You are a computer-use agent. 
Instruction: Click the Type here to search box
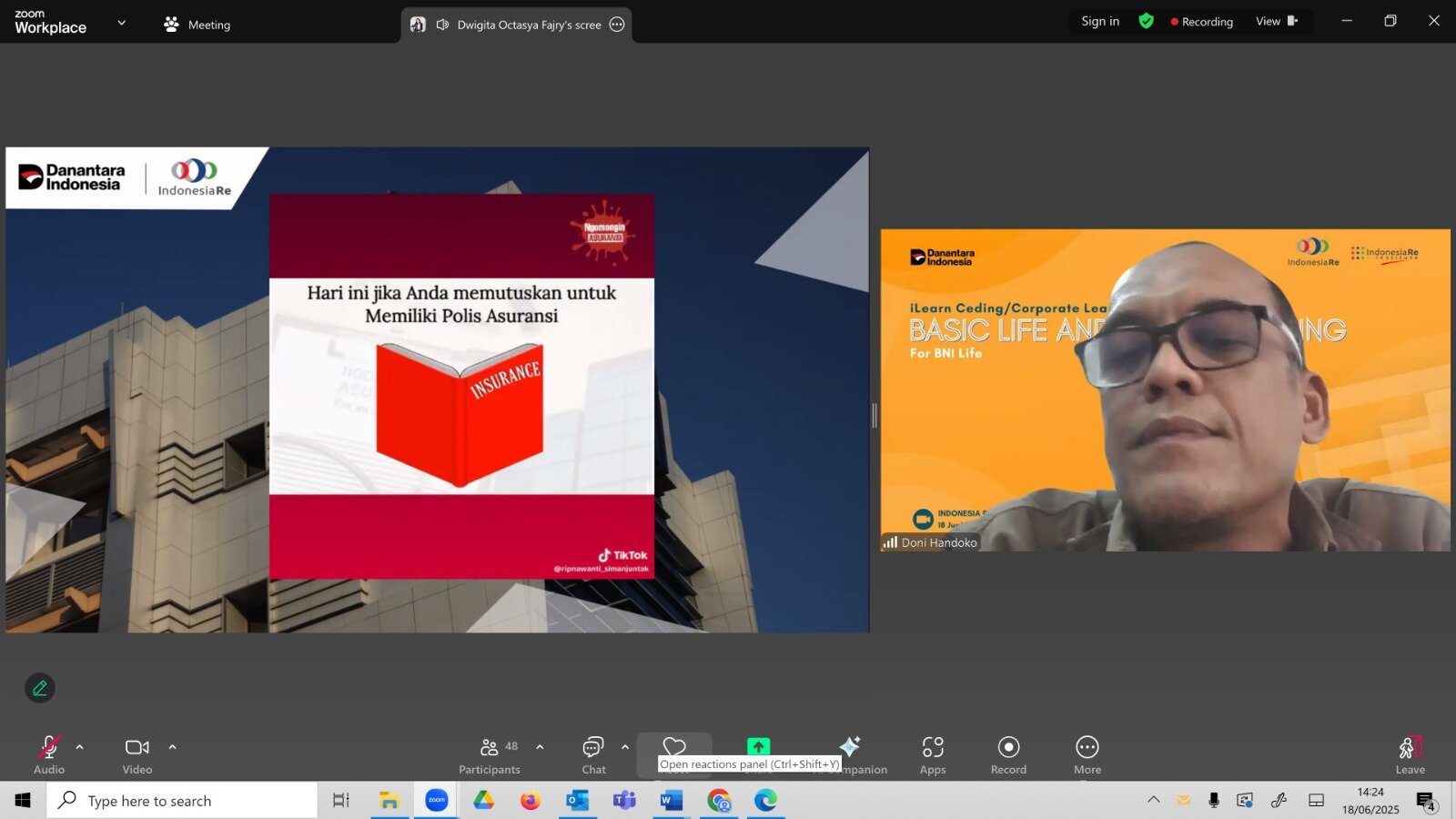tap(182, 801)
